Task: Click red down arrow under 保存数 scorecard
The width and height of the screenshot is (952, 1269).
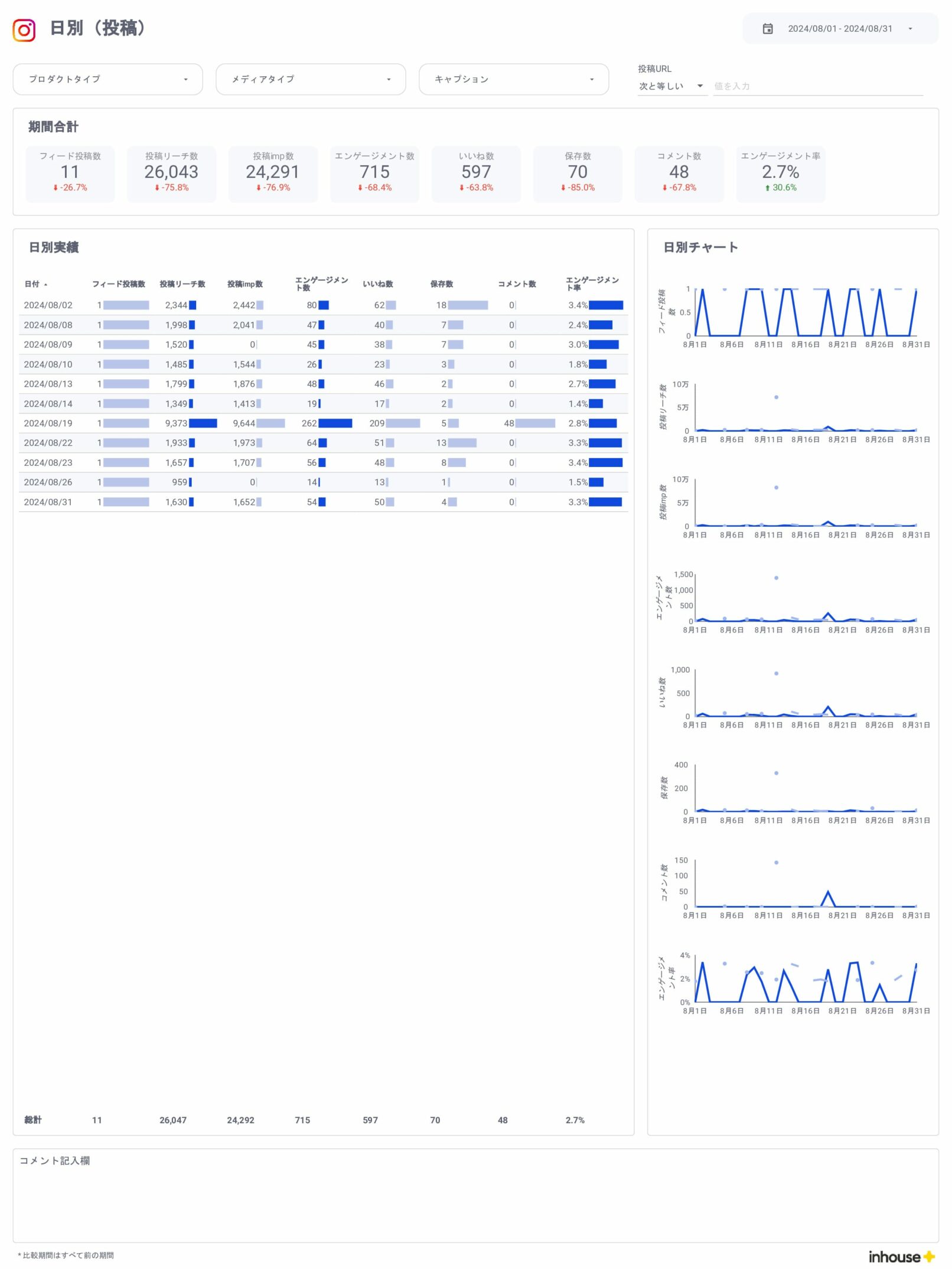Action: [x=563, y=188]
